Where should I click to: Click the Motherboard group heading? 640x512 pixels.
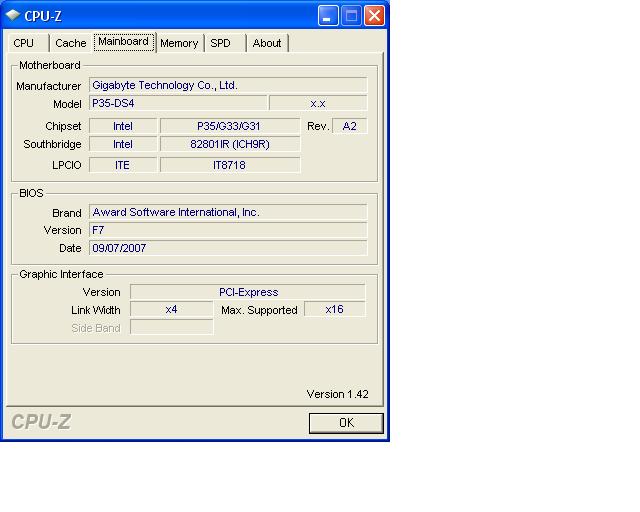click(50, 65)
